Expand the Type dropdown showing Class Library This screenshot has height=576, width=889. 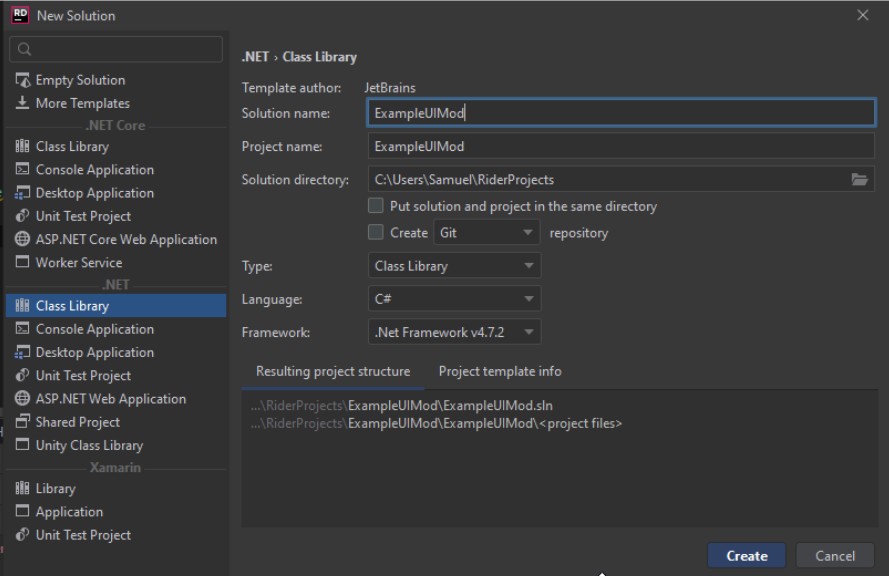[454, 266]
